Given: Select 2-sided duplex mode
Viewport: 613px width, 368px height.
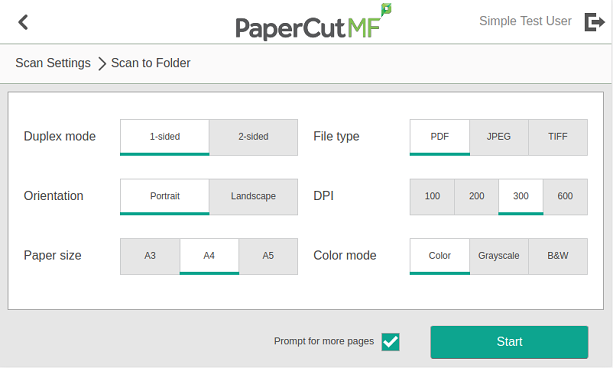Looking at the screenshot, I should point(253,137).
